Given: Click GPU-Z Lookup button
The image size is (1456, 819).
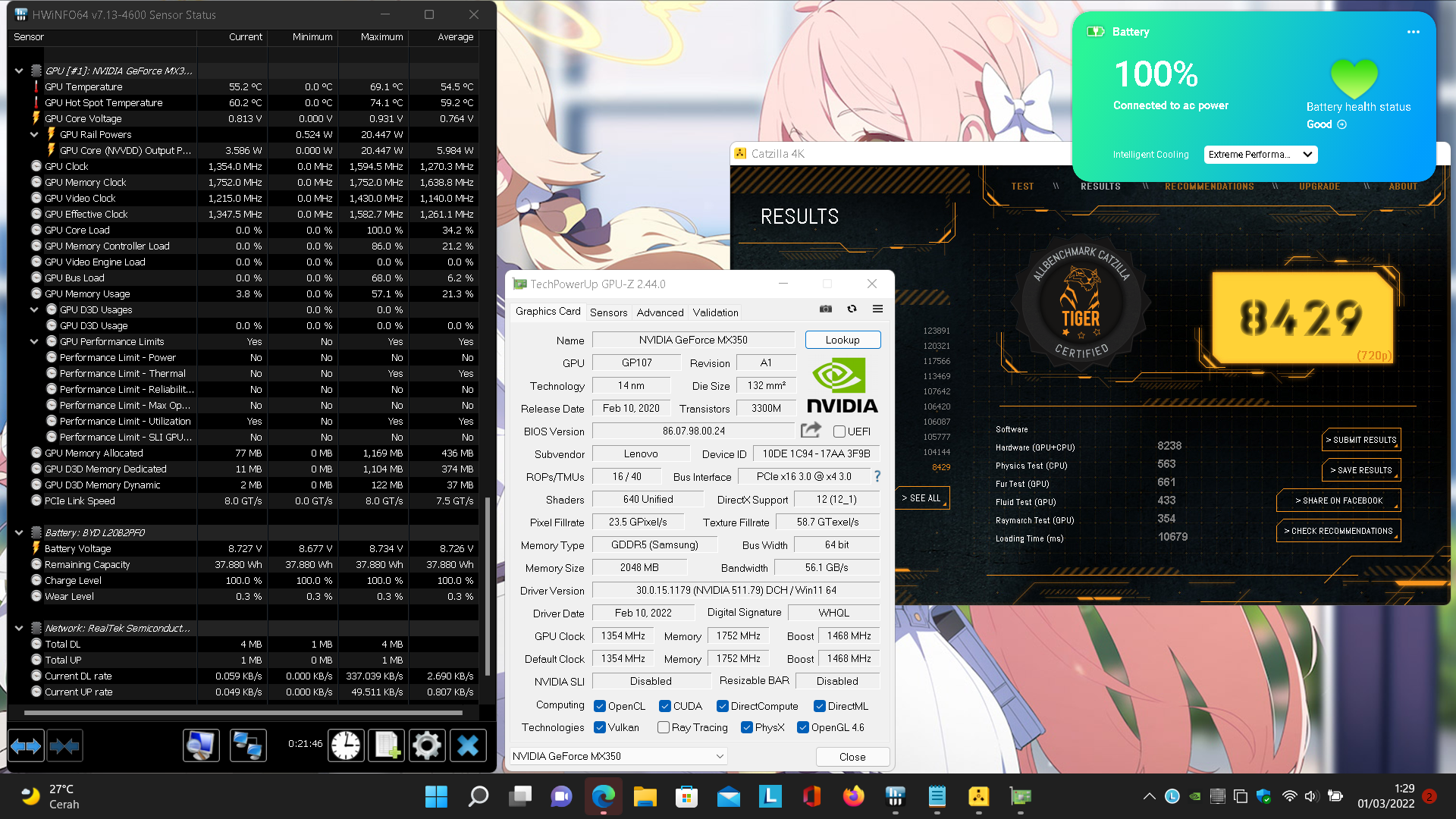Looking at the screenshot, I should pos(843,340).
